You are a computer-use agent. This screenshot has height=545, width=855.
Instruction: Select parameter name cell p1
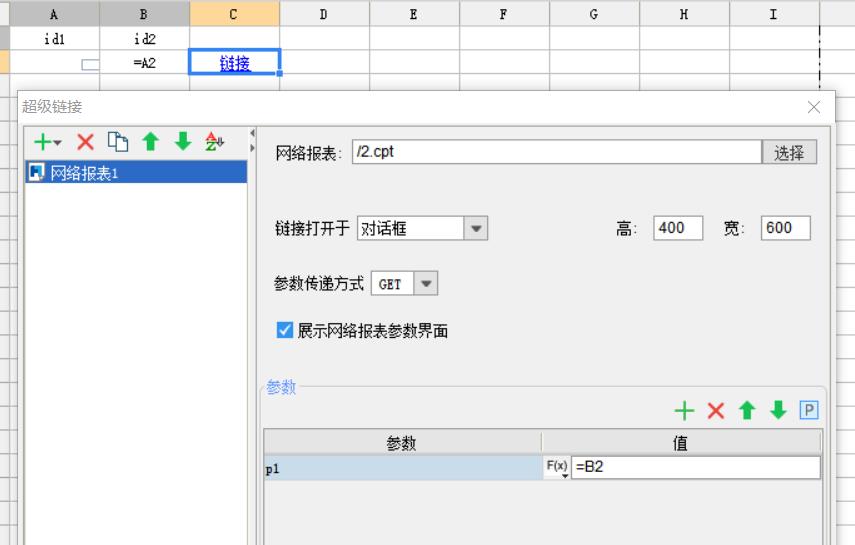click(403, 468)
